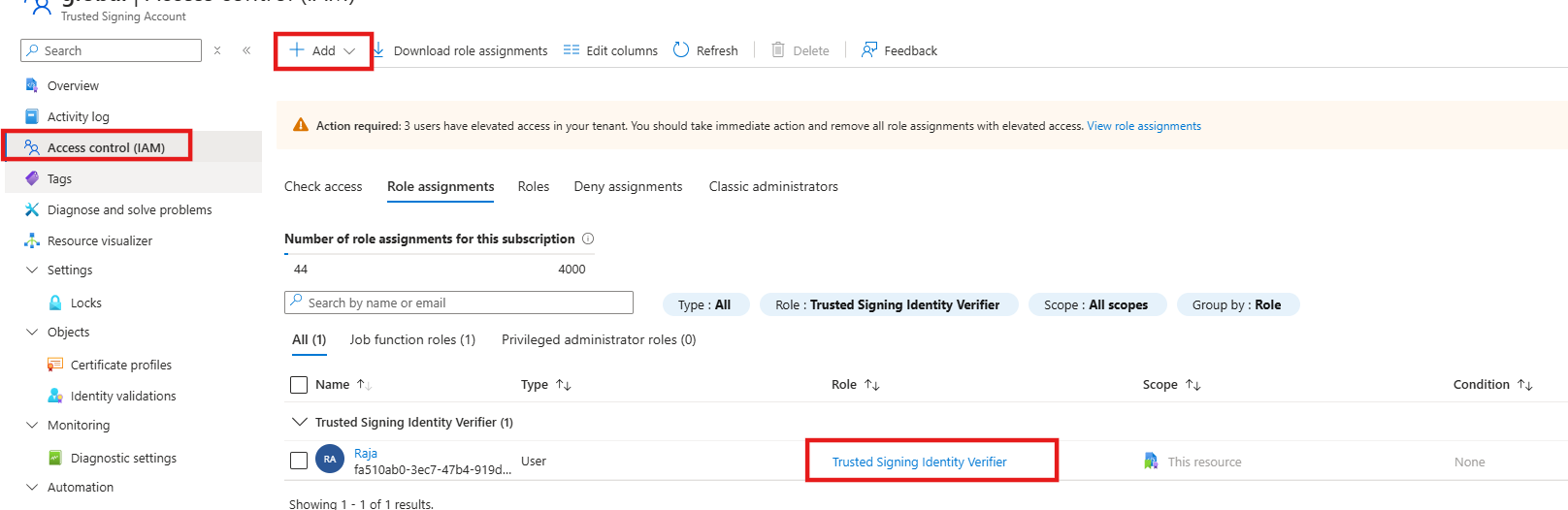Select the Job function roles (1) tab

pos(412,339)
